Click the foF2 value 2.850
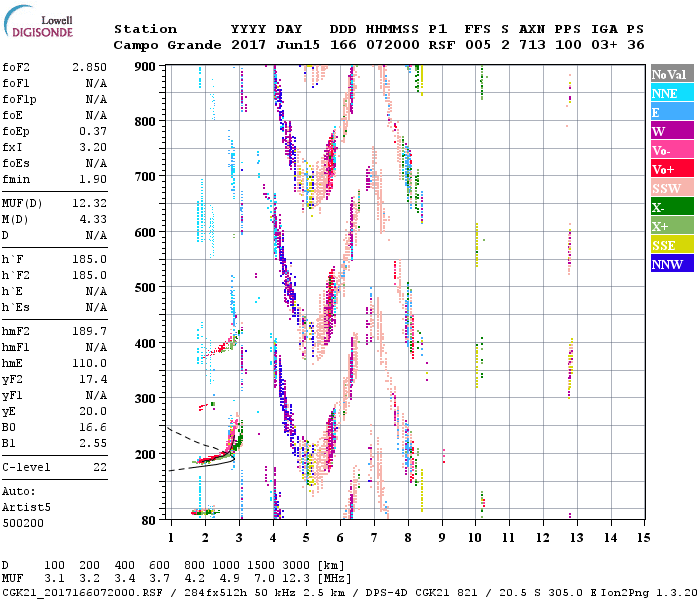 (88, 65)
